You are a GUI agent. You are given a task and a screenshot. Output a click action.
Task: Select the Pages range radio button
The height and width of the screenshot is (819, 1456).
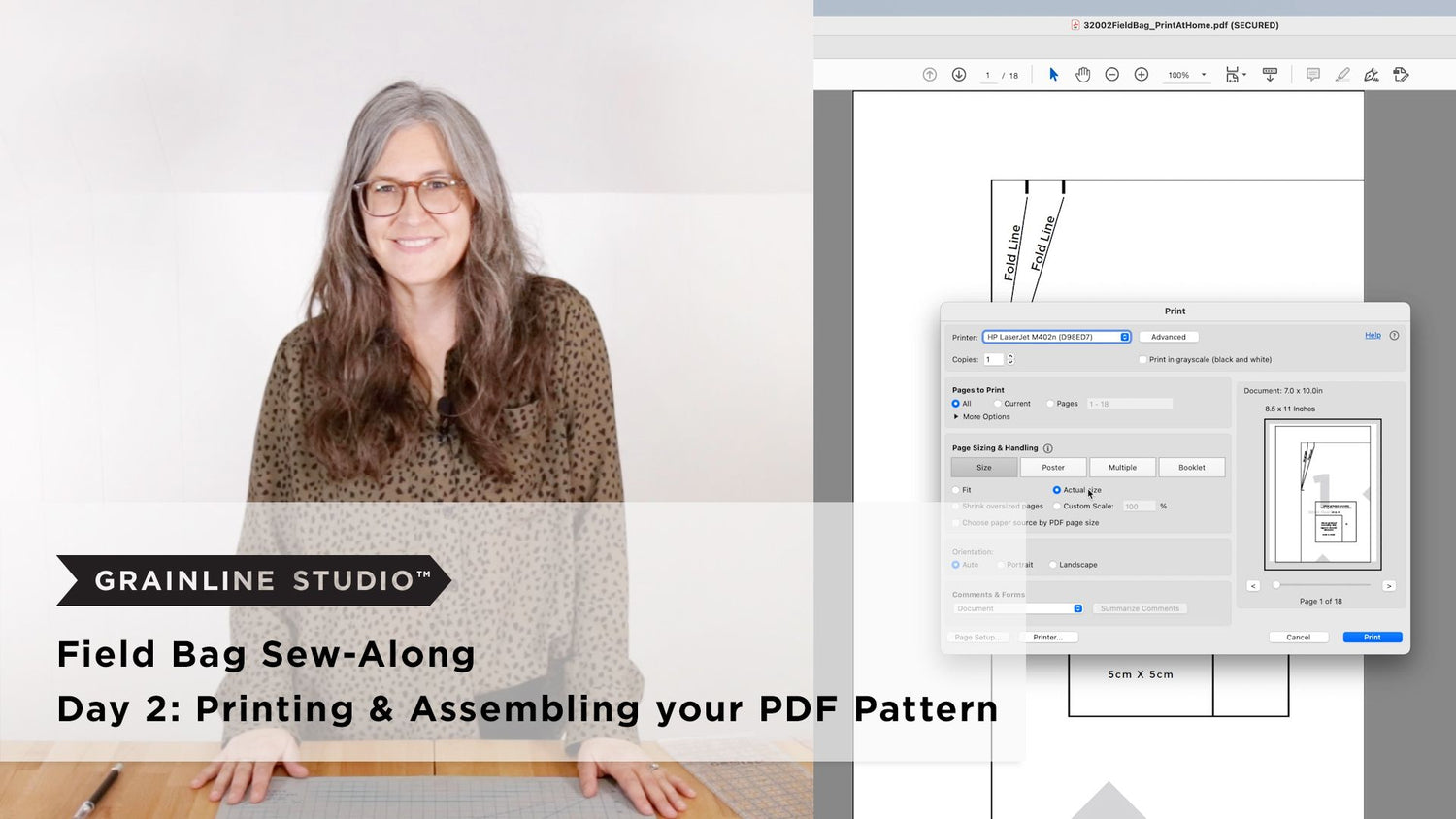point(1050,404)
